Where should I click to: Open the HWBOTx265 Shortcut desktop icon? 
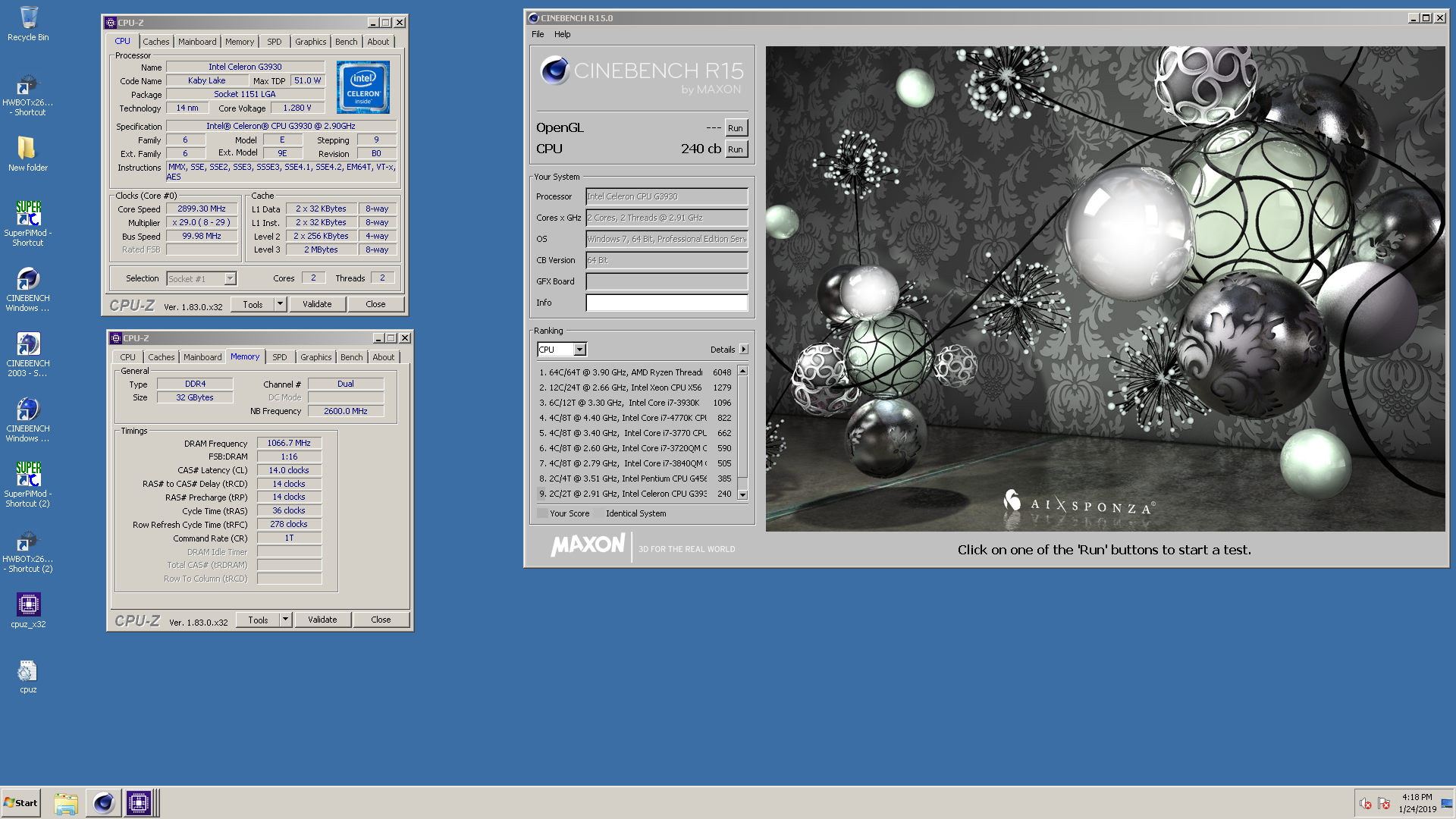coord(28,95)
